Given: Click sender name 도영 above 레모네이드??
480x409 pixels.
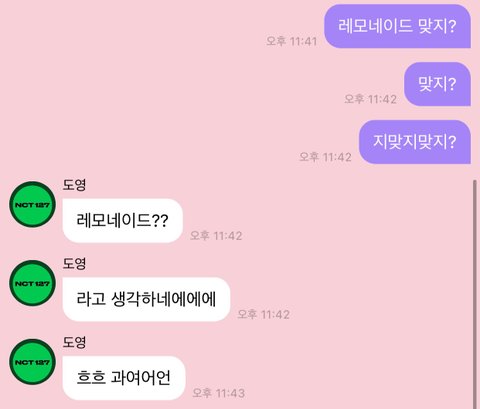Looking at the screenshot, I should click(x=74, y=185).
